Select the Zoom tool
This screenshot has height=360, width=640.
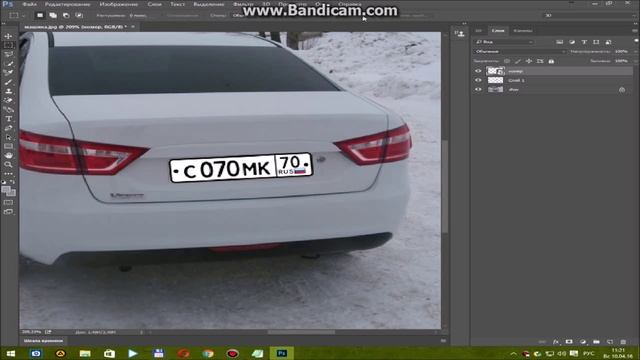point(8,164)
